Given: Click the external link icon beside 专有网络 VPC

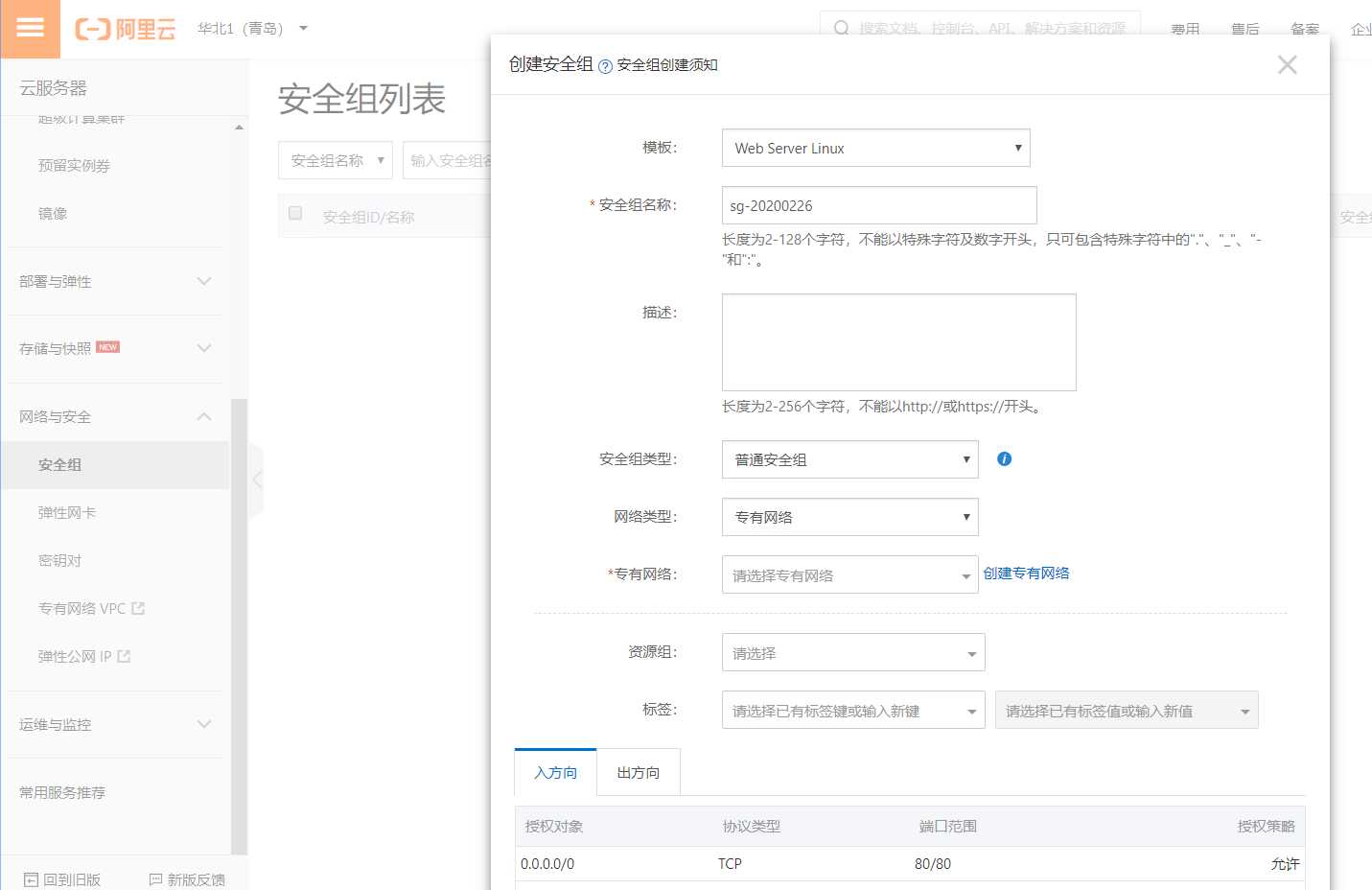Looking at the screenshot, I should 138,608.
